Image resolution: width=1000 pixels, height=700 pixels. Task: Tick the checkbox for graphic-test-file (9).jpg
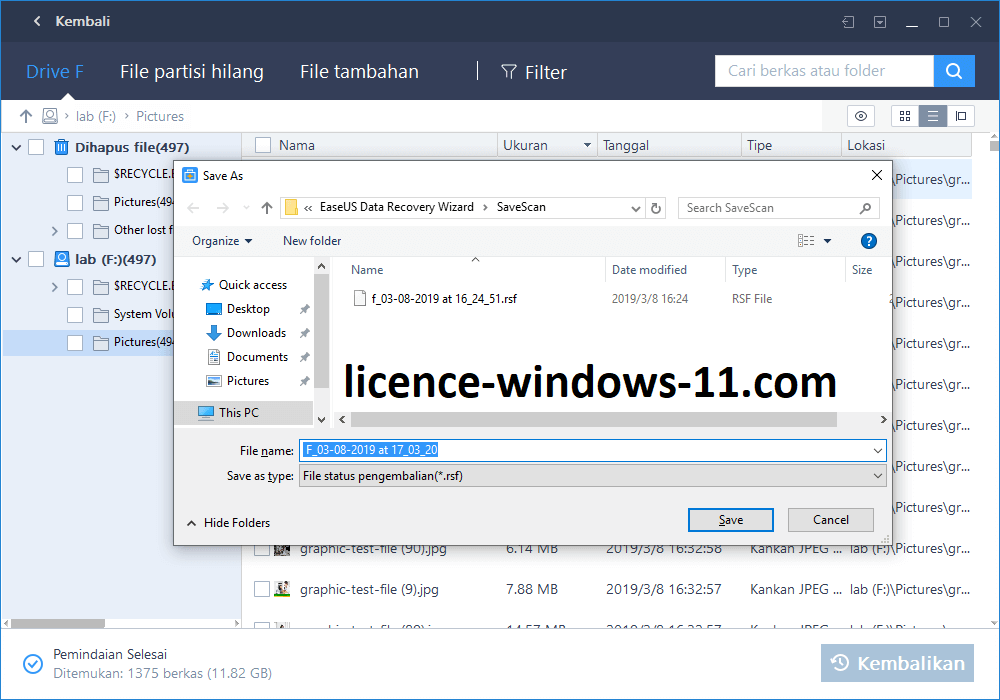click(x=262, y=589)
